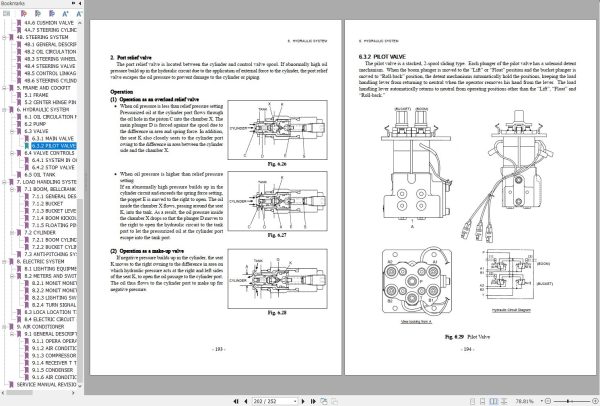Click the gray bookmark icon in panel toolbar

point(38,14)
